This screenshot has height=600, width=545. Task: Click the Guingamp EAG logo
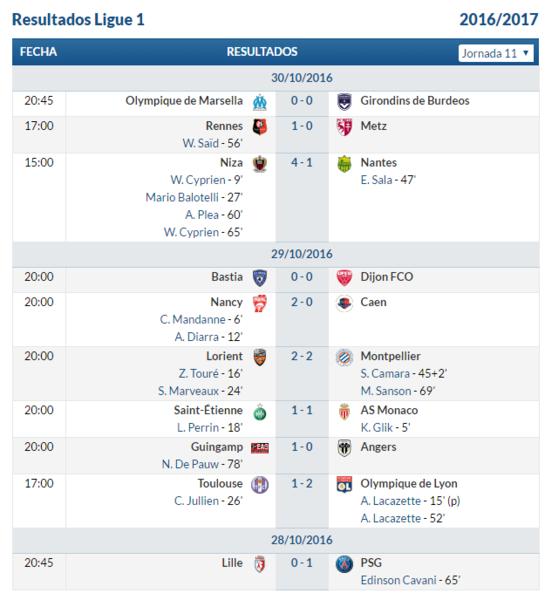point(260,448)
